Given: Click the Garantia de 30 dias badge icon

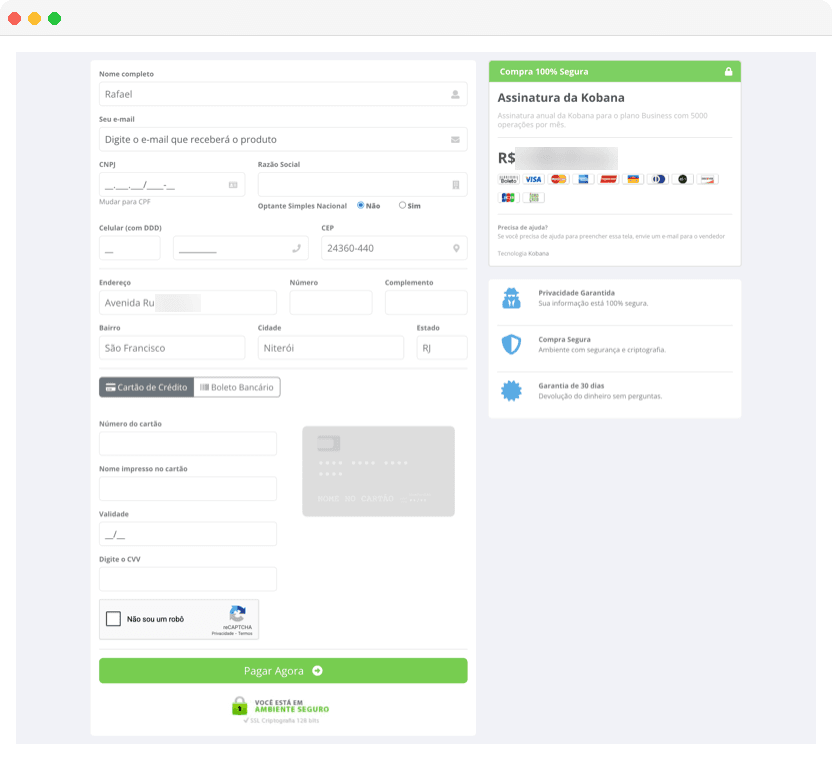Looking at the screenshot, I should coord(512,390).
